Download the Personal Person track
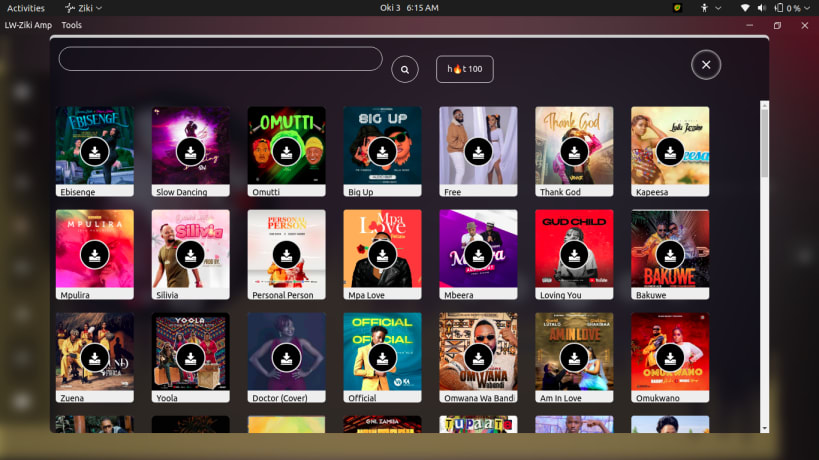 pyautogui.click(x=286, y=255)
